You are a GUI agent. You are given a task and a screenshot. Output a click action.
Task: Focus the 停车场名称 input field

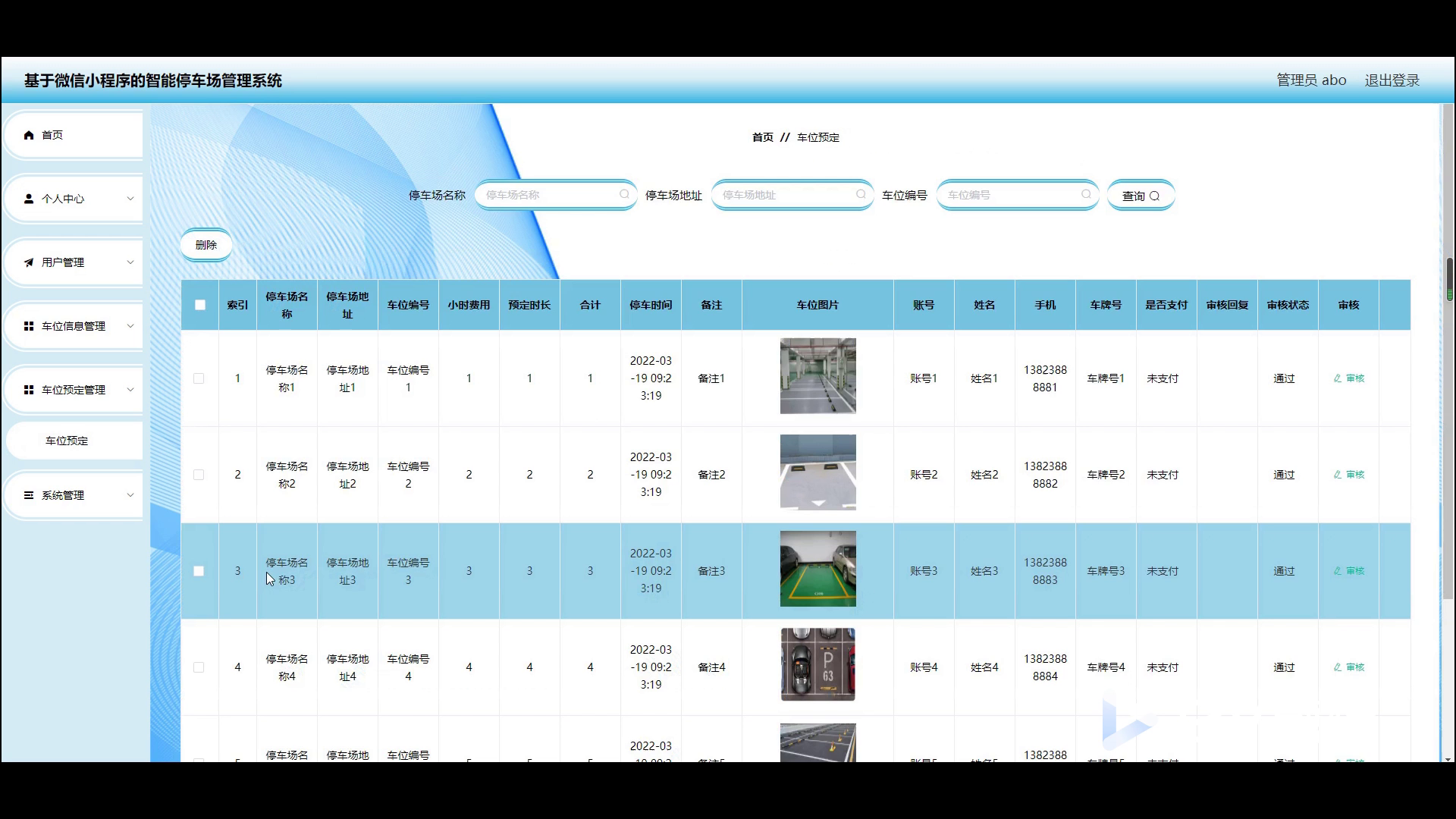click(x=555, y=195)
